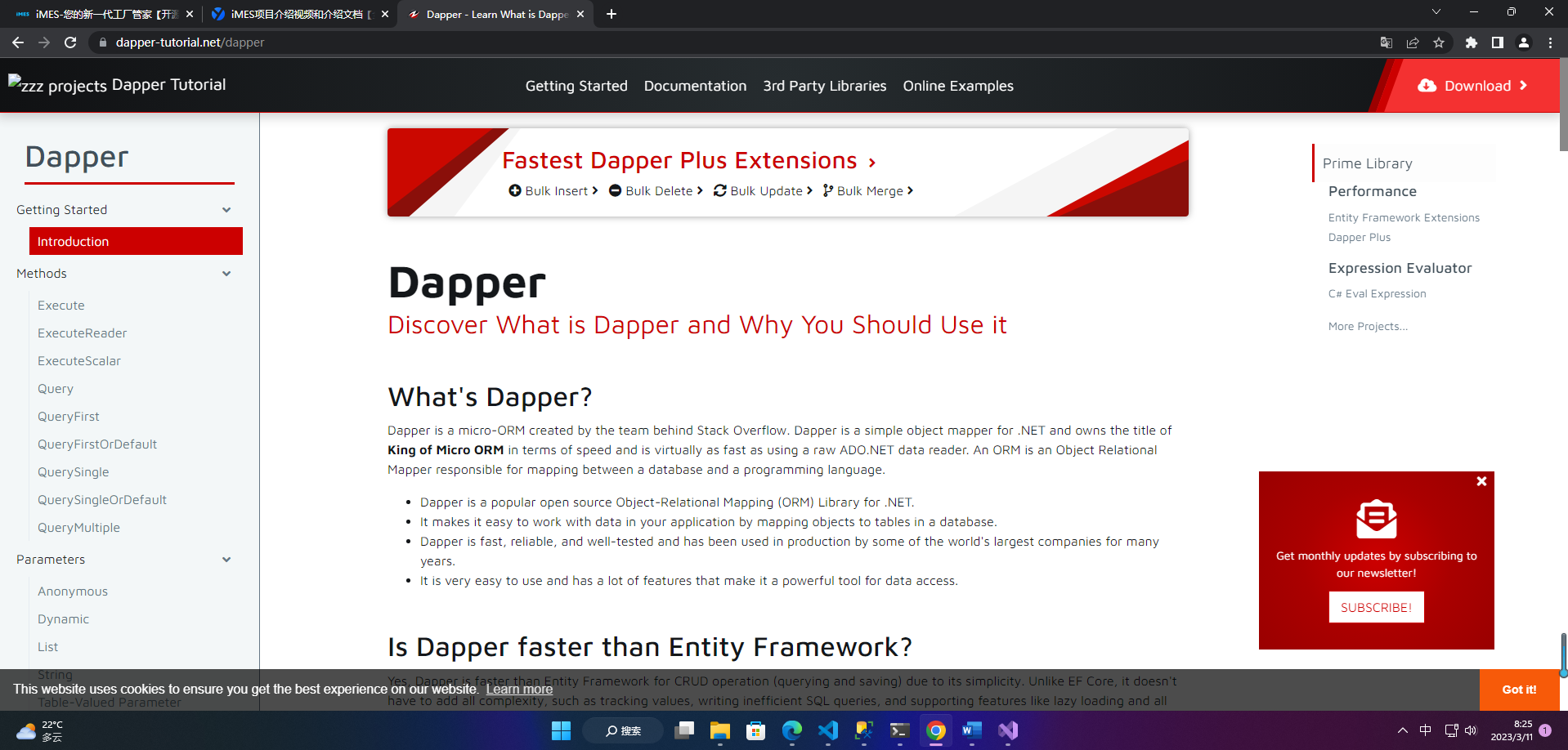Open the ExecuteScalar method page
Screen dimensions: 1568x750
pyautogui.click(x=79, y=361)
